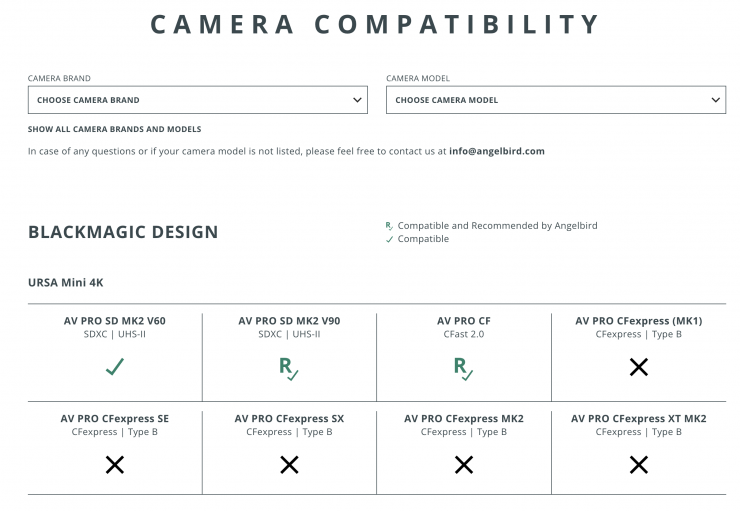Click the green checkmark under AV PRO SD MK2 V60
The height and width of the screenshot is (511, 740).
pos(115,367)
